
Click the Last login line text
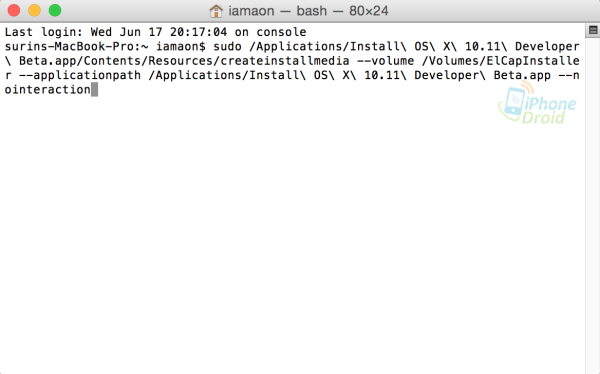(x=155, y=32)
